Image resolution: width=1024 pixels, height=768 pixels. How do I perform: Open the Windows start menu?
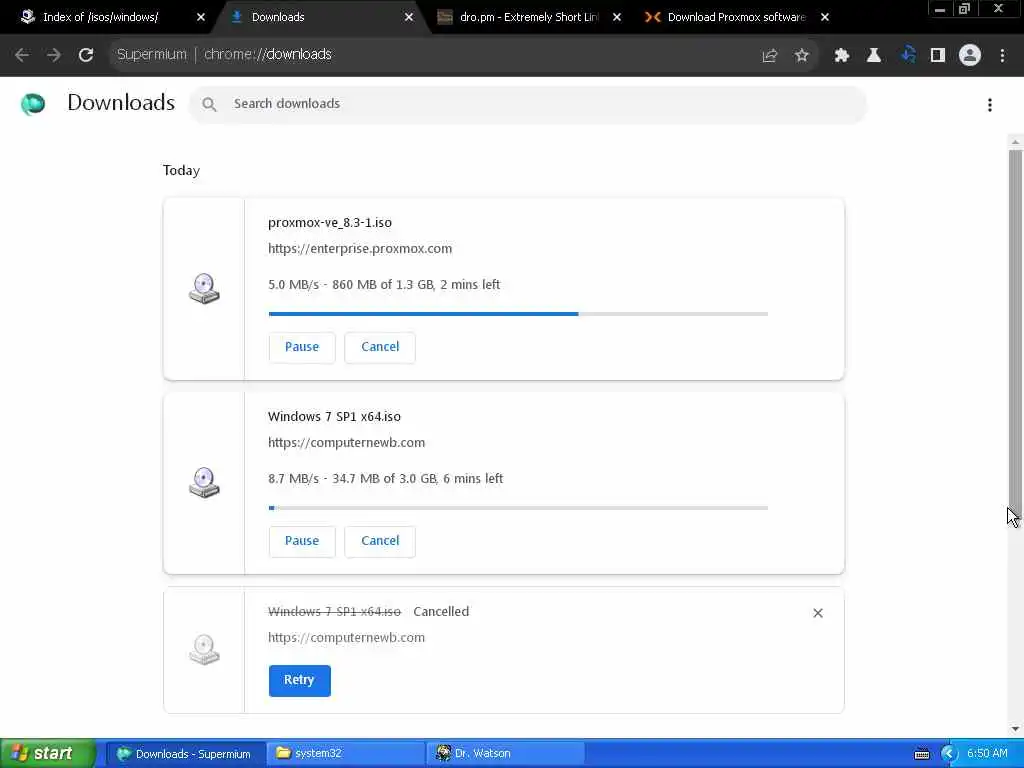coord(47,754)
